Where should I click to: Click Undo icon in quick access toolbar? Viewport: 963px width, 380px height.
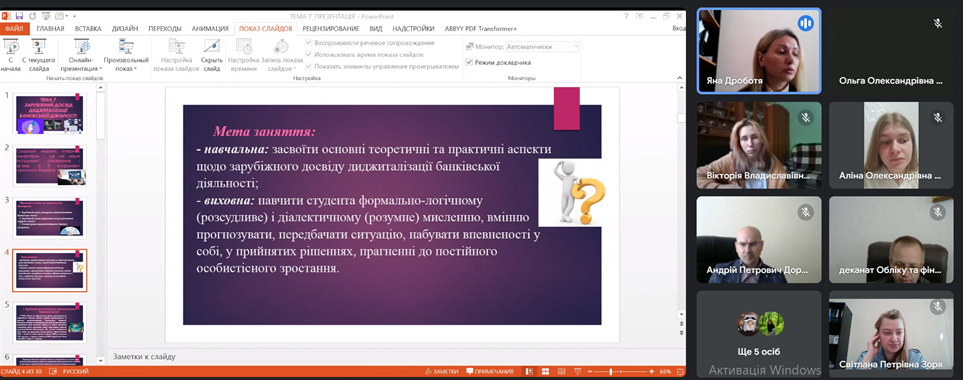[33, 15]
